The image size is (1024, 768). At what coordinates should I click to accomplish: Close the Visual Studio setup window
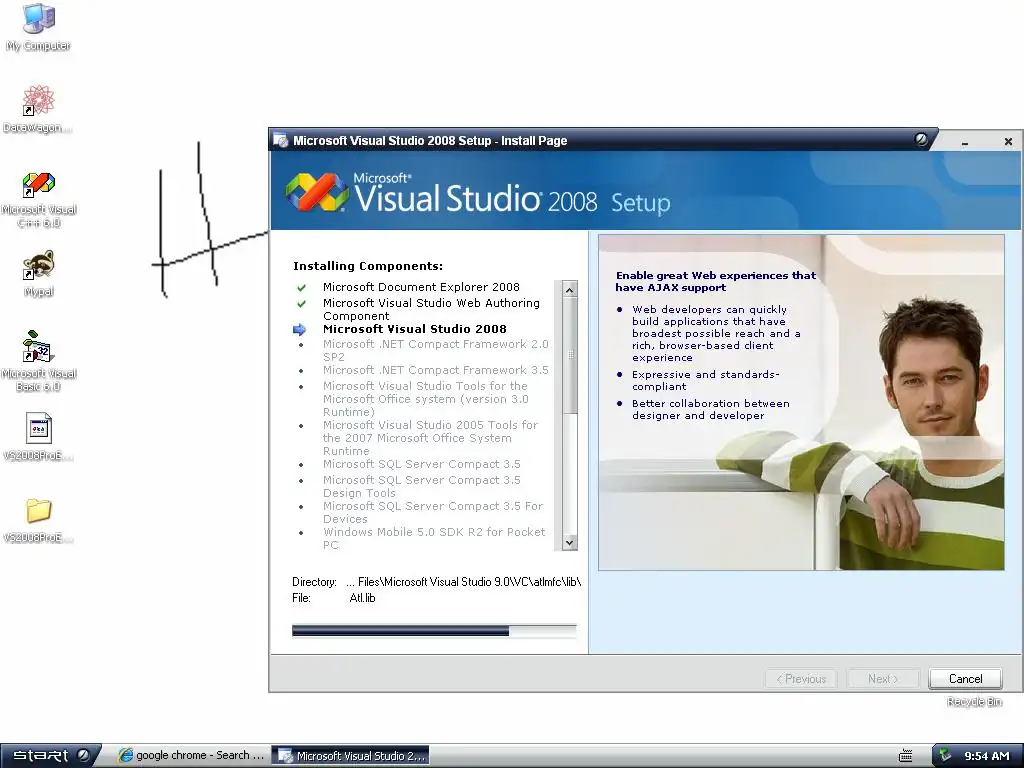1008,142
